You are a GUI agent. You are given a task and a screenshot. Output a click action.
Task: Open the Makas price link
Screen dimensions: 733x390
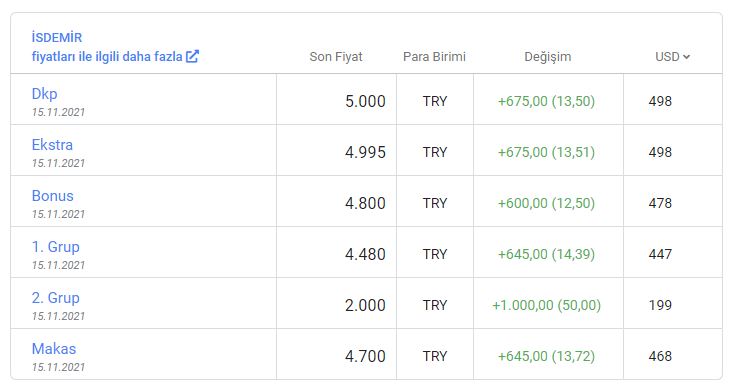click(54, 348)
